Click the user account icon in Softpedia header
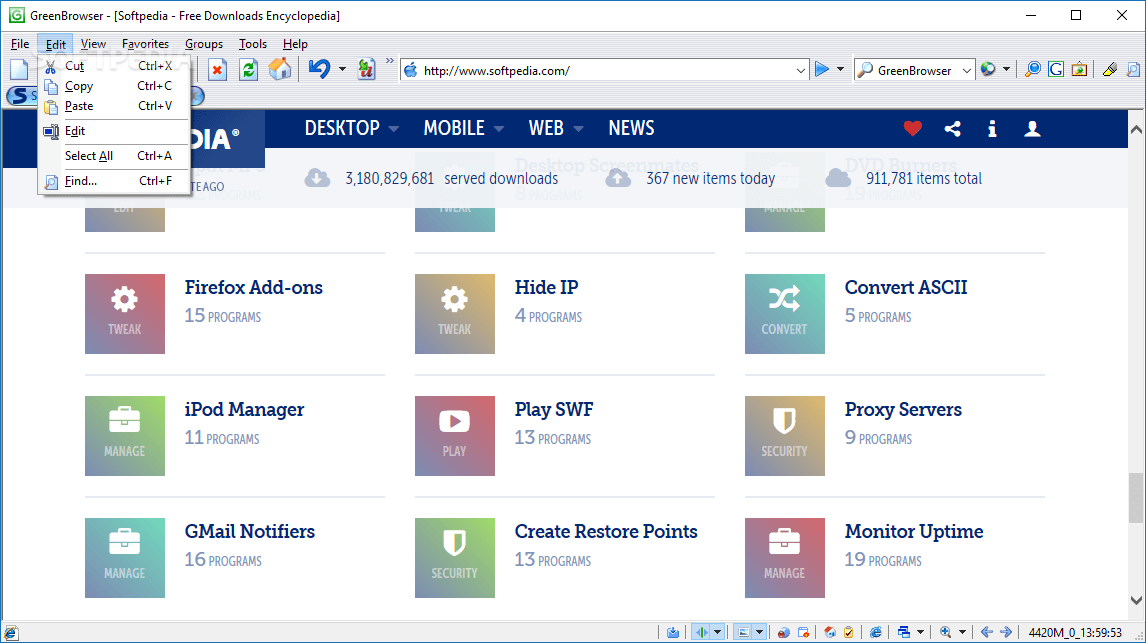This screenshot has width=1146, height=643. point(1032,129)
